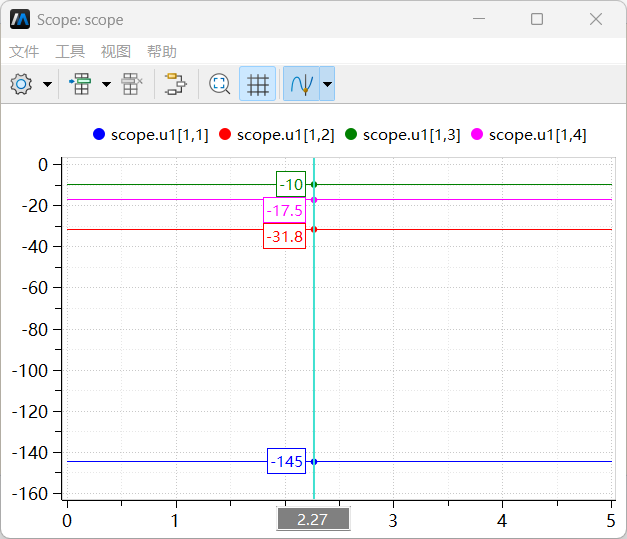This screenshot has width=627, height=539.
Task: Click the 2.27 cursor time label
Action: tap(313, 519)
